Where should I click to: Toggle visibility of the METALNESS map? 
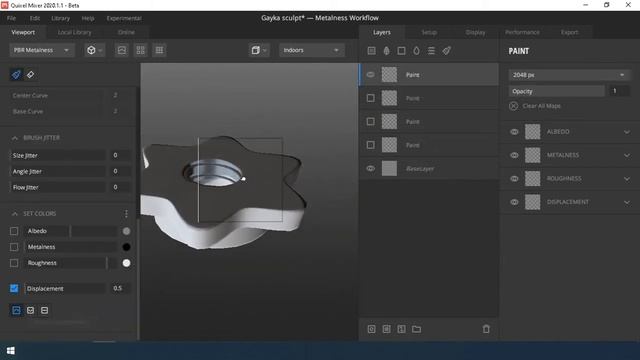[514, 155]
